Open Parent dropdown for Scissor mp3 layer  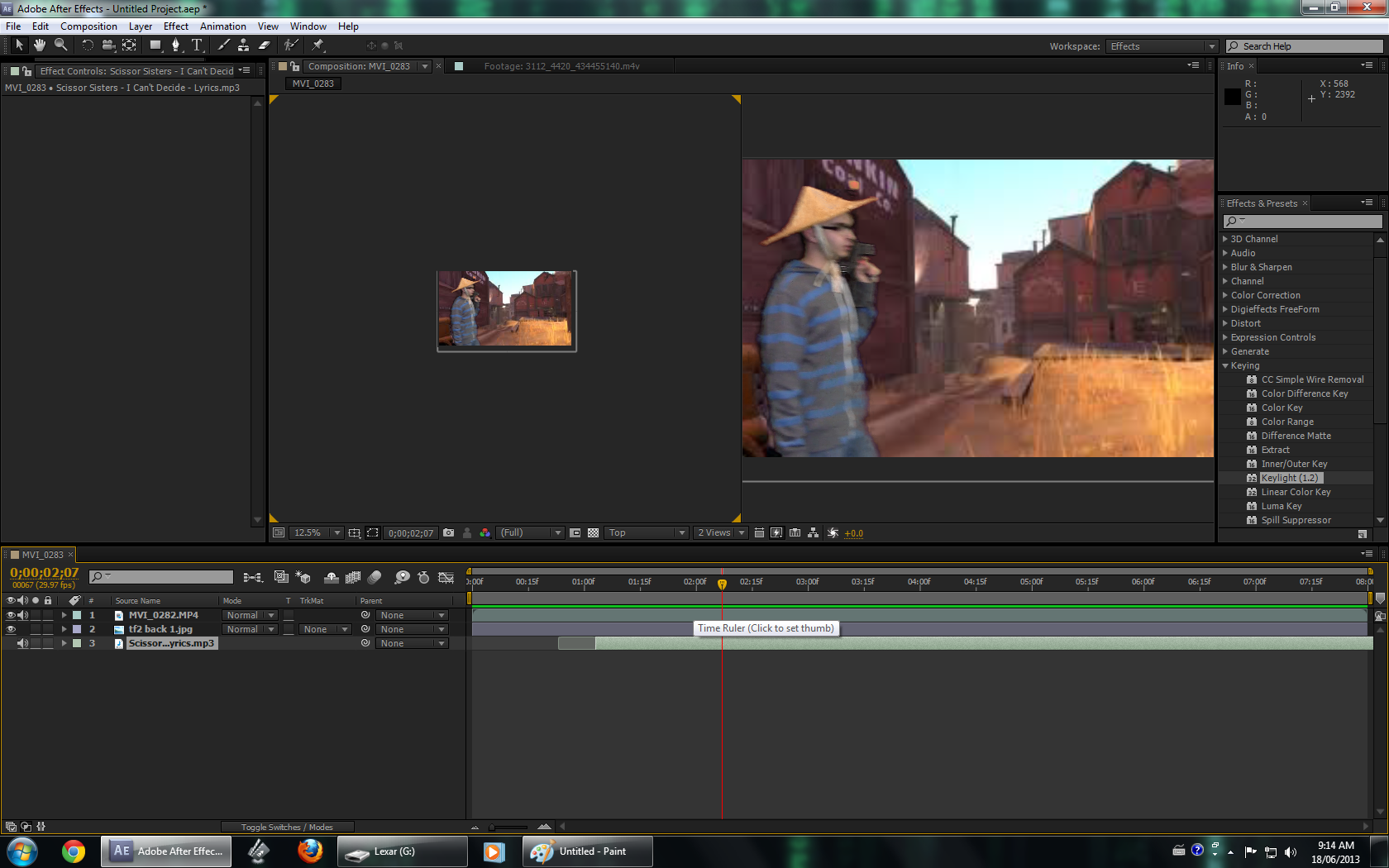[412, 643]
